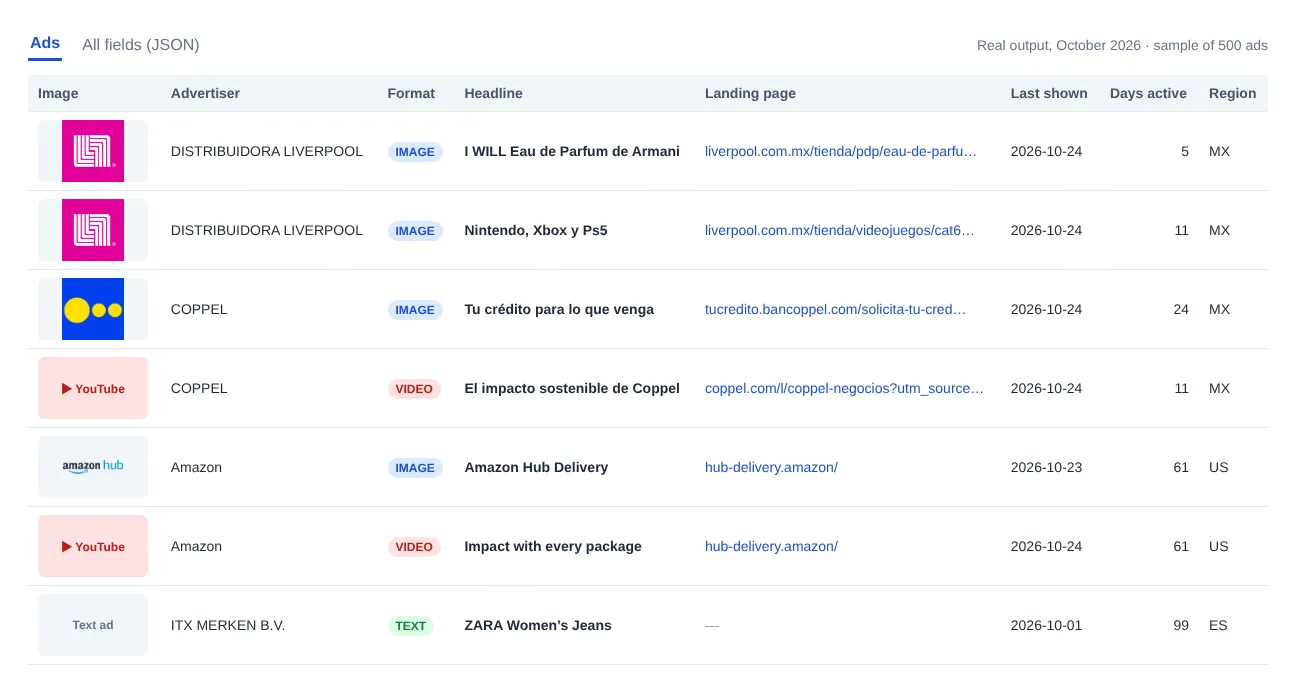The image size is (1296, 693).
Task: Click the Landing page column header
Action: (x=750, y=93)
